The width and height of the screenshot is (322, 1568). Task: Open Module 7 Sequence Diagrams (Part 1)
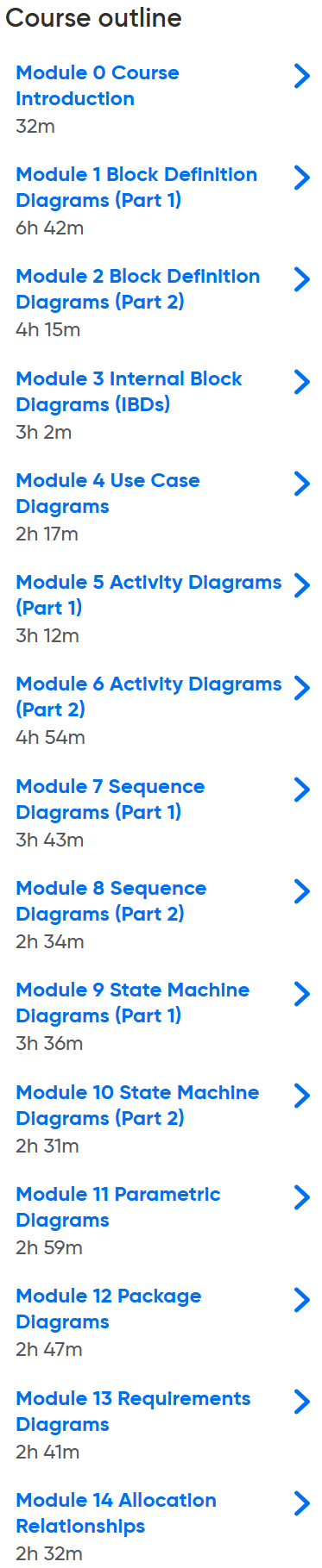(x=110, y=799)
